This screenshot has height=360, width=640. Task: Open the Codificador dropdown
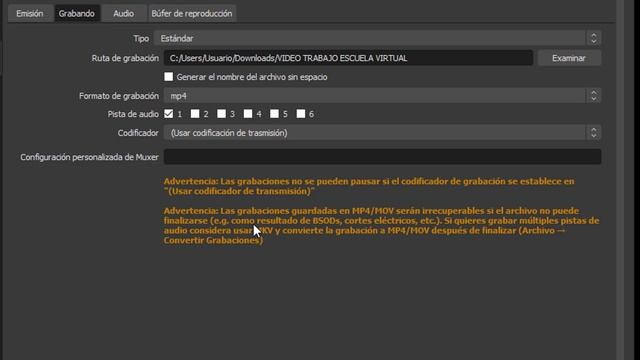pyautogui.click(x=382, y=133)
